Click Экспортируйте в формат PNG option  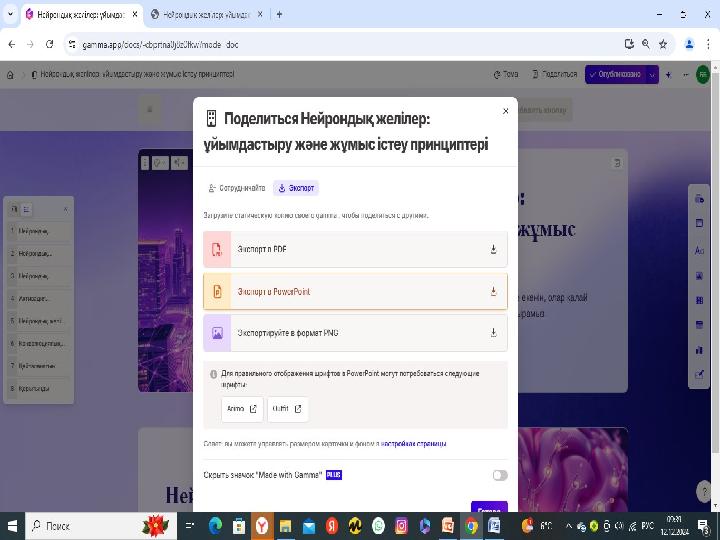355,333
